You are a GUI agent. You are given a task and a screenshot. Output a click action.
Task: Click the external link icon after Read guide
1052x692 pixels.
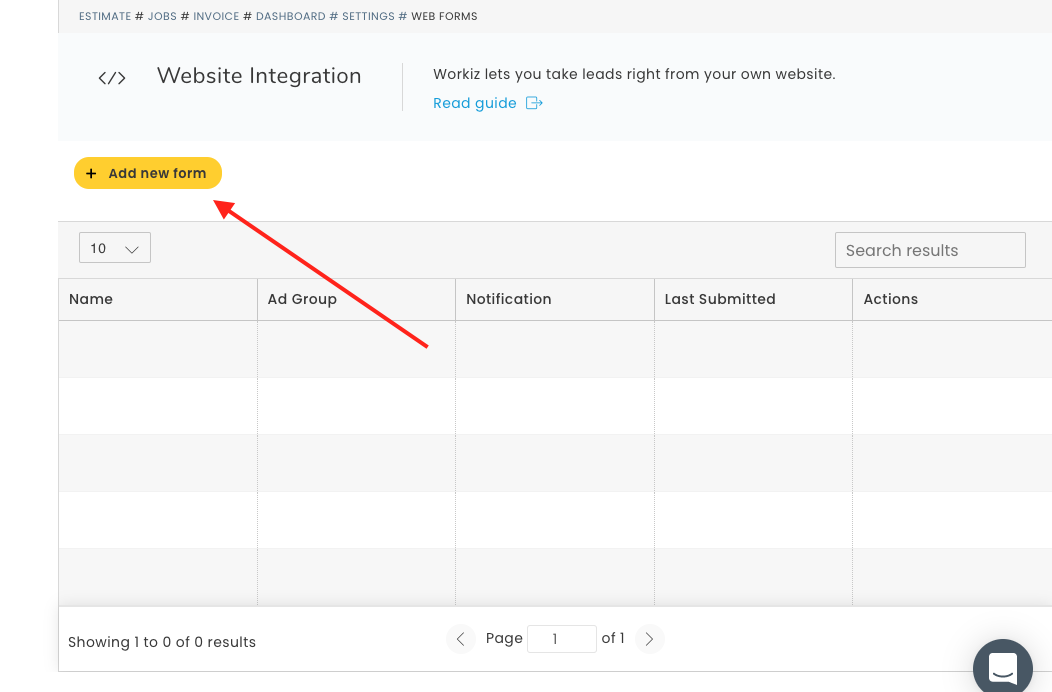[534, 102]
